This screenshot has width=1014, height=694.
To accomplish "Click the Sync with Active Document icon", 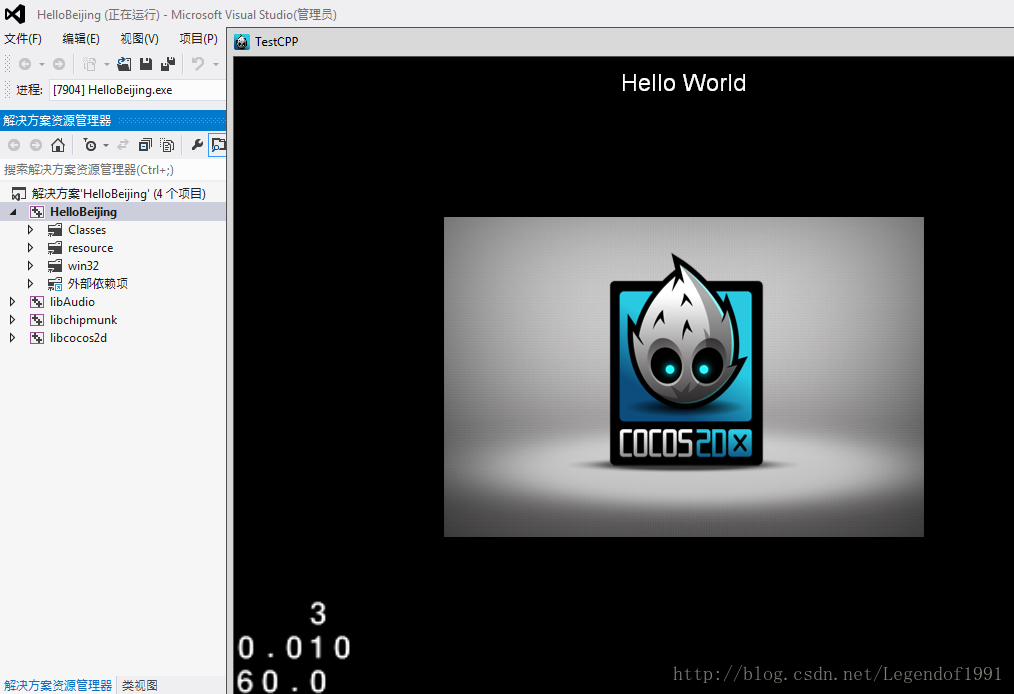I will click(x=123, y=145).
